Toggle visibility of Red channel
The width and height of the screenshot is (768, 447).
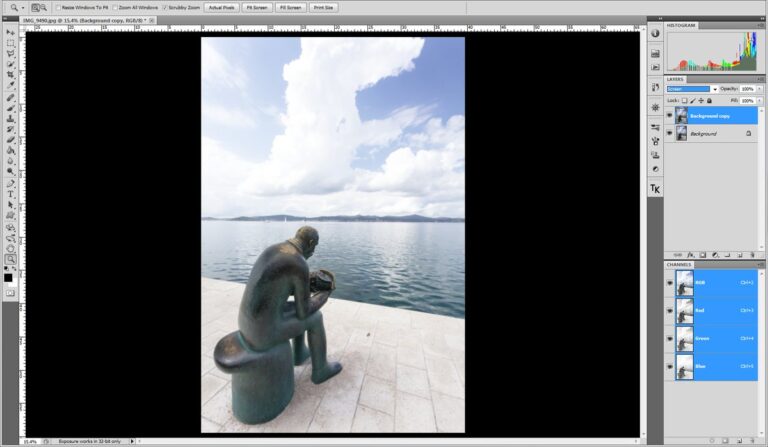pos(670,310)
